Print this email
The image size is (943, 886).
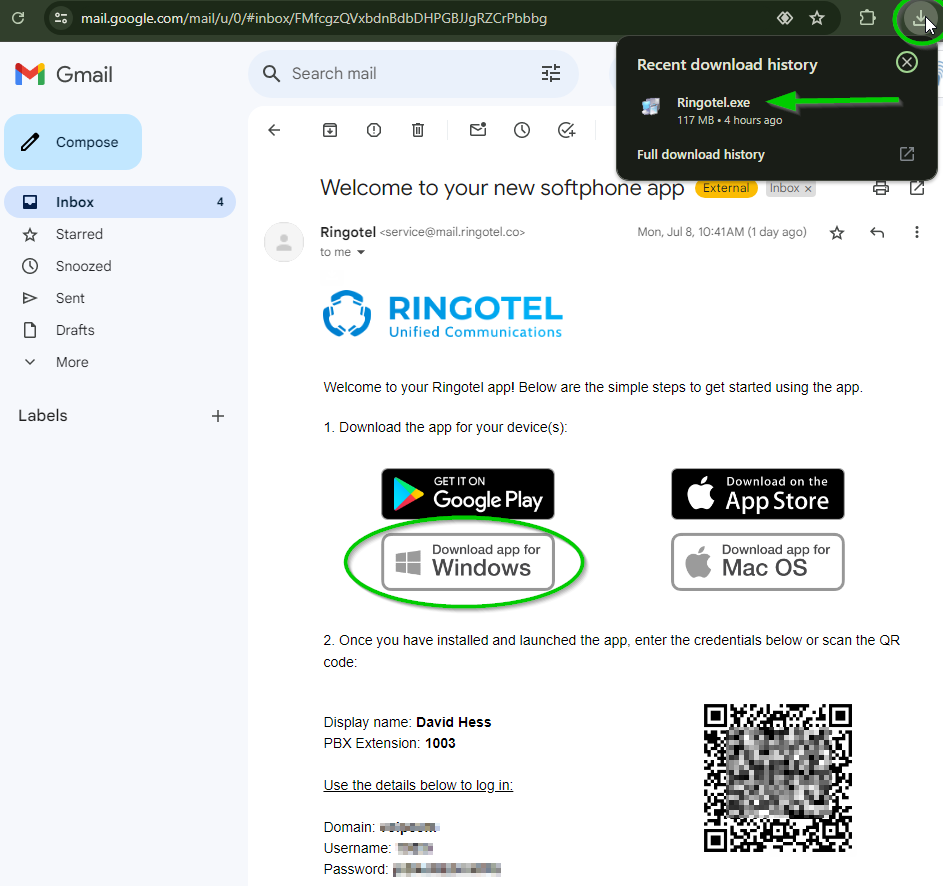[x=881, y=188]
